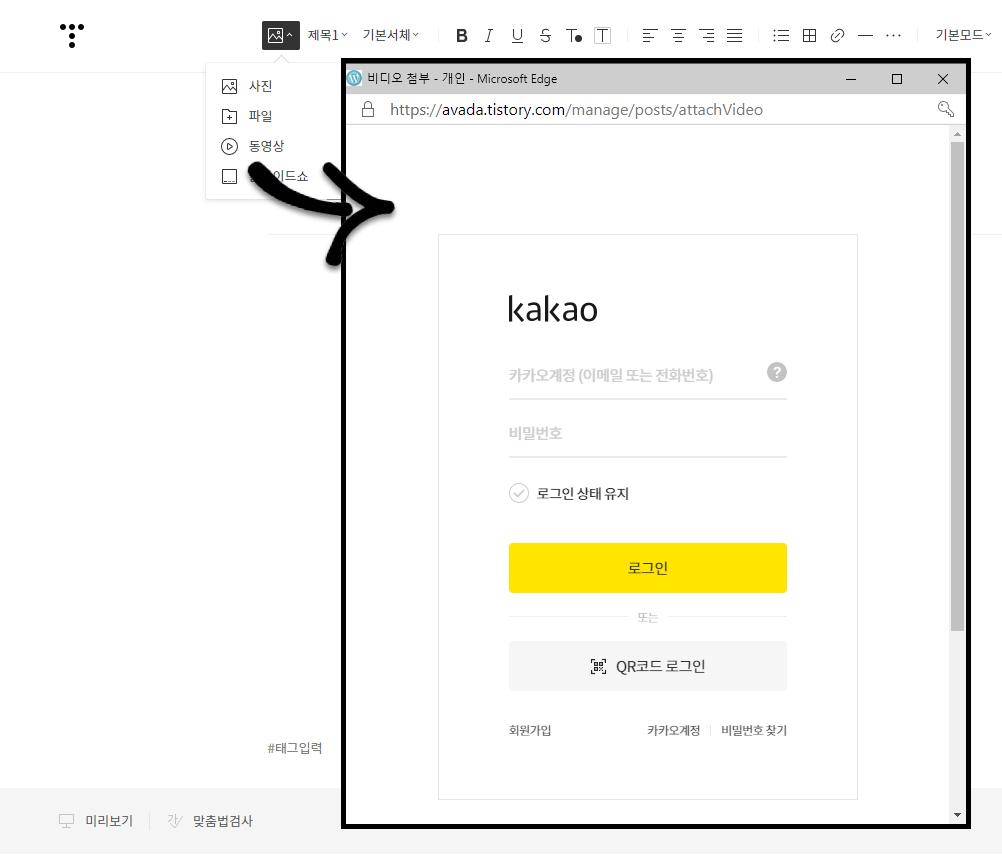
Task: Click the yellow 로그인 button
Action: [x=647, y=568]
